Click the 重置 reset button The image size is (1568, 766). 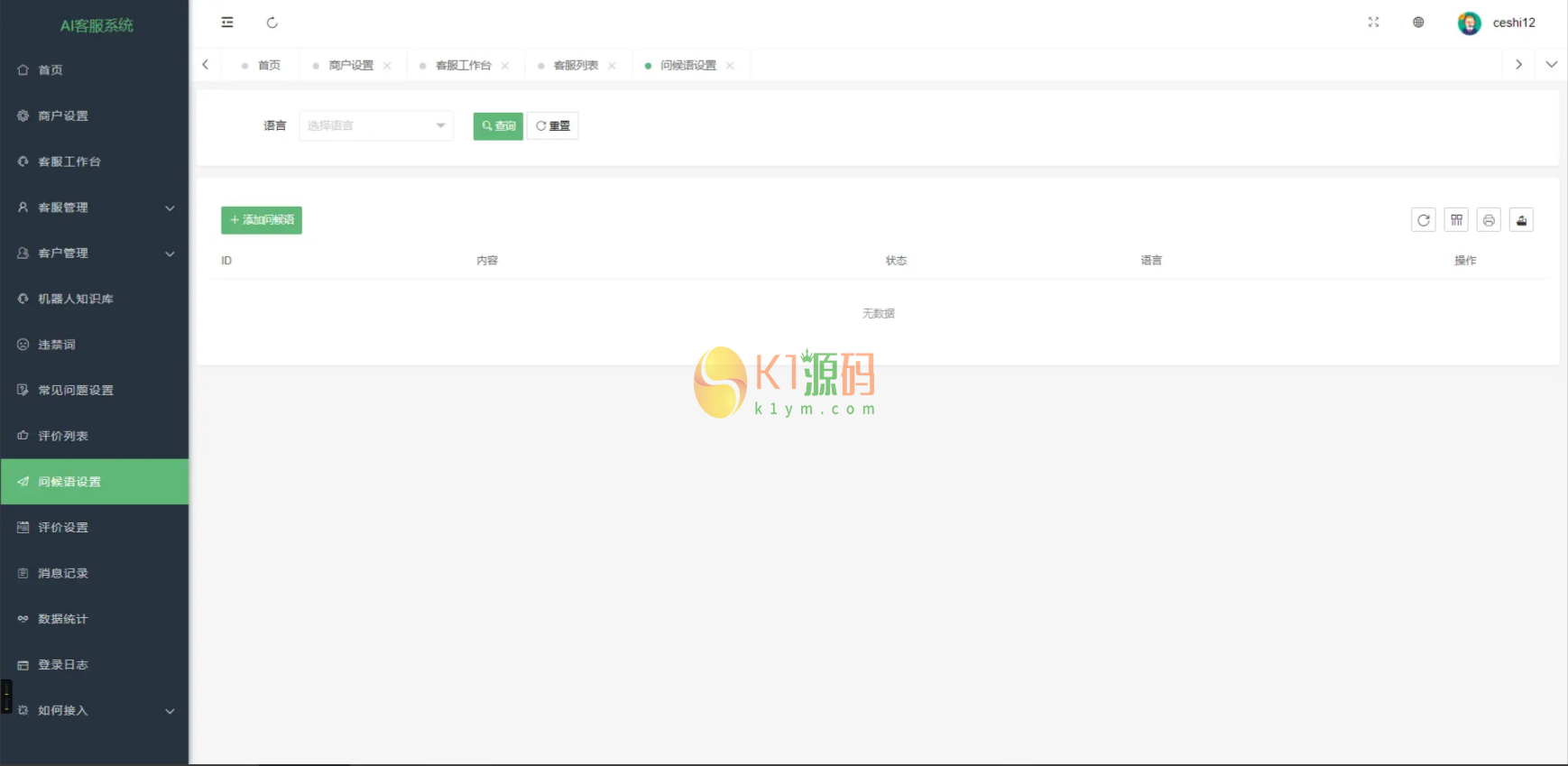553,125
